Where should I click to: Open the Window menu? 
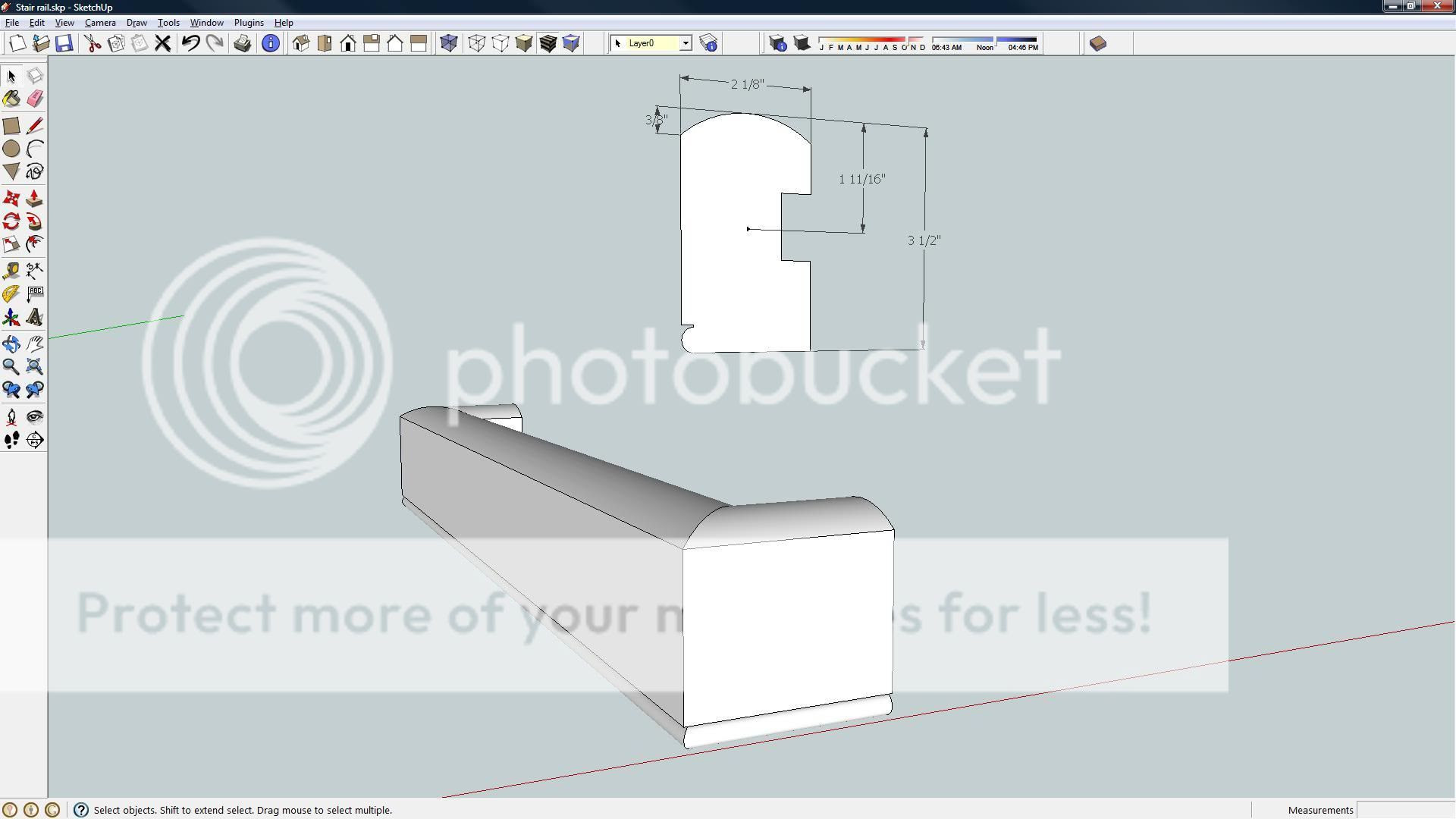pos(206,23)
